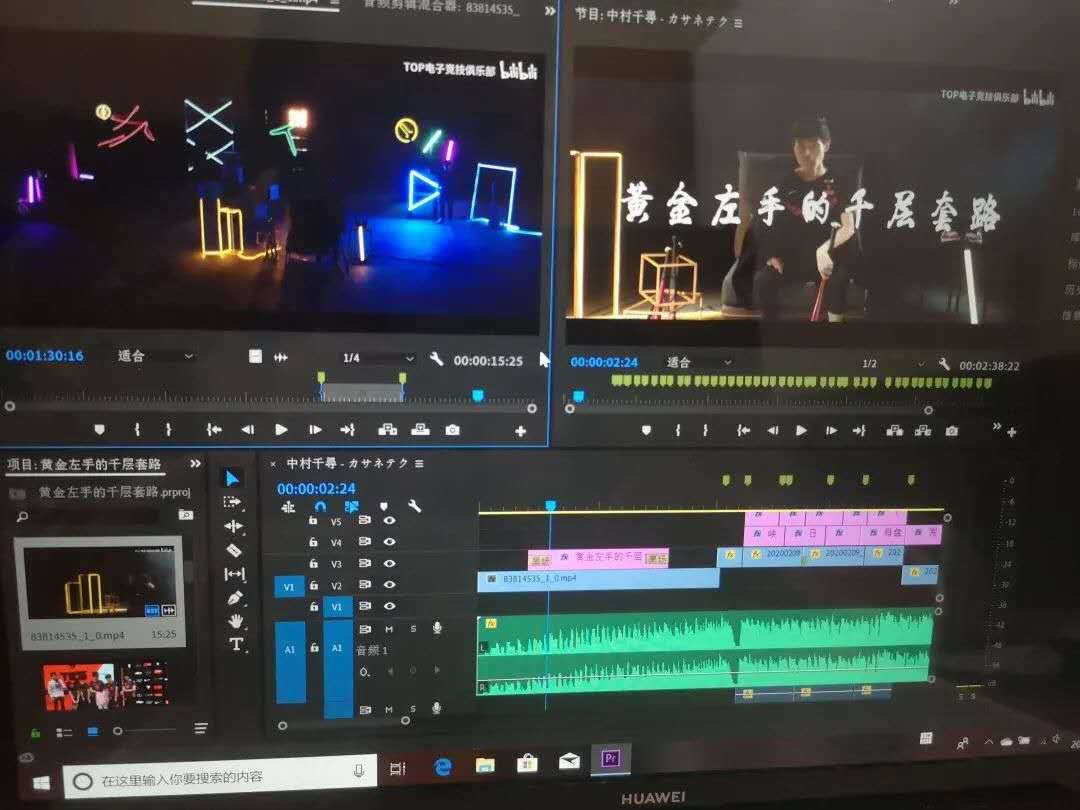Click Export Frame camera icon in Source monitor

point(453,430)
